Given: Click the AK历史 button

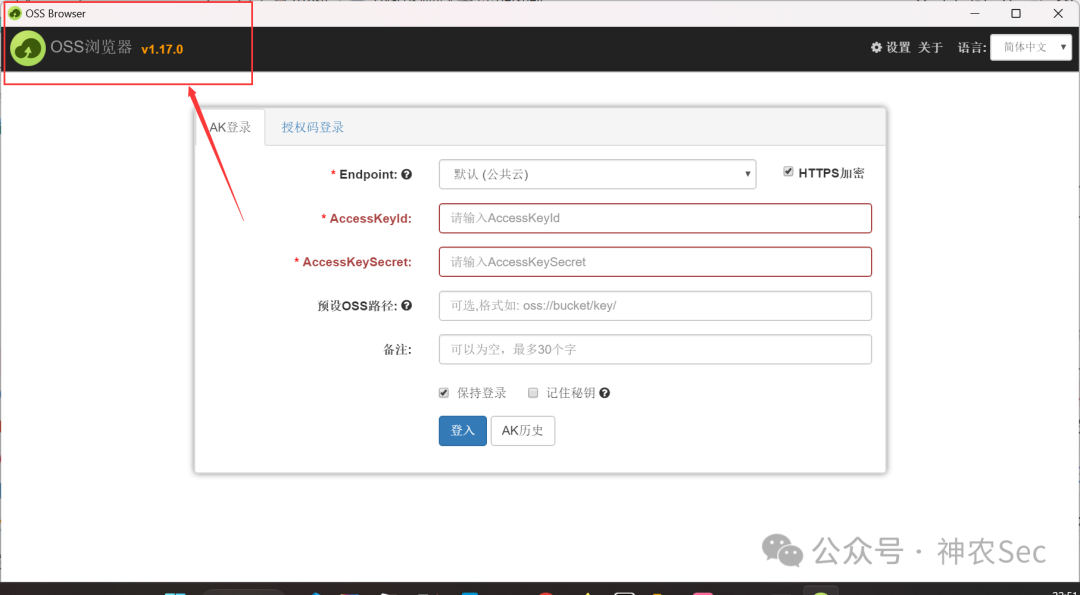Looking at the screenshot, I should coord(523,430).
